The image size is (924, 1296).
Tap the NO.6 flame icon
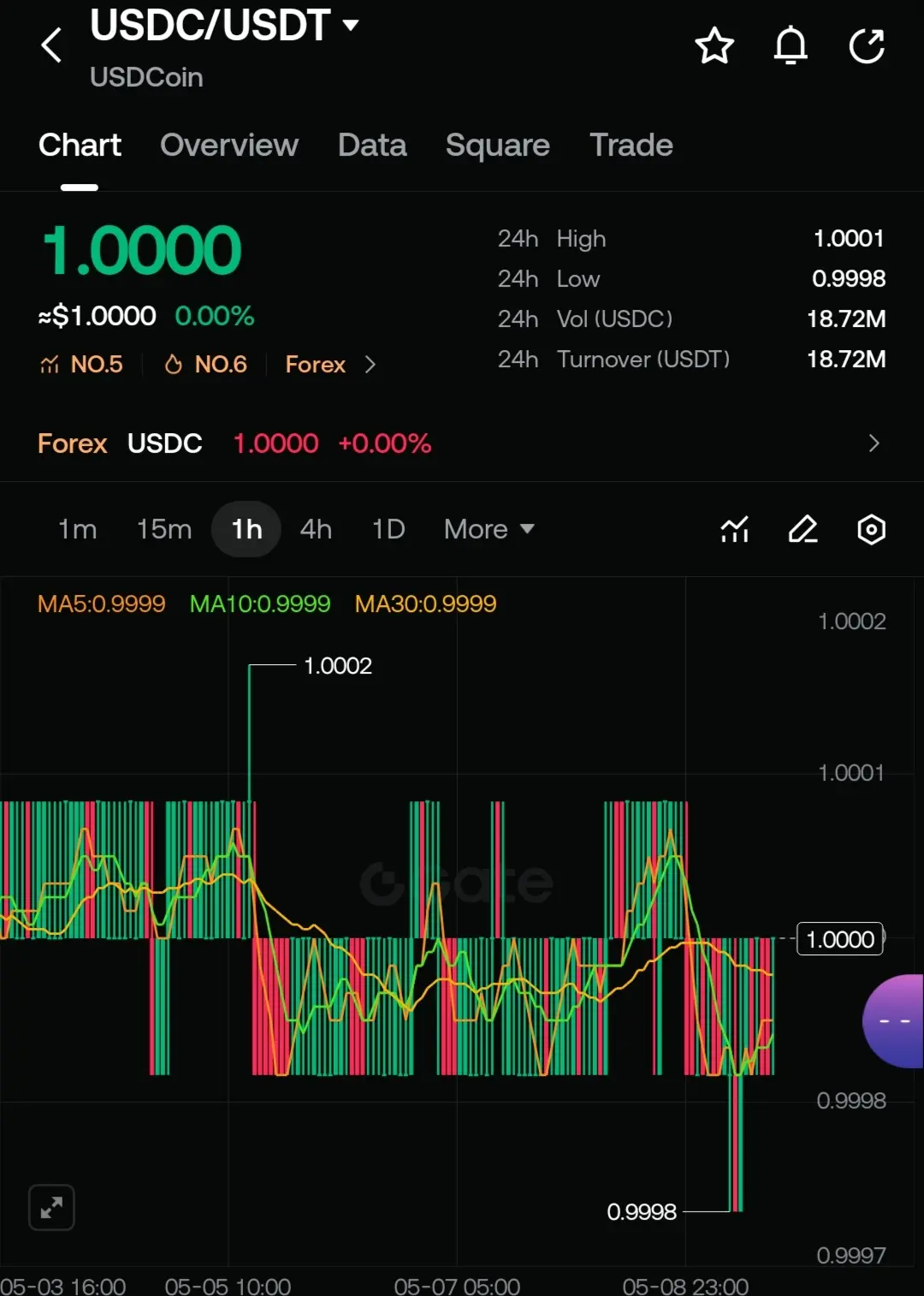[174, 365]
